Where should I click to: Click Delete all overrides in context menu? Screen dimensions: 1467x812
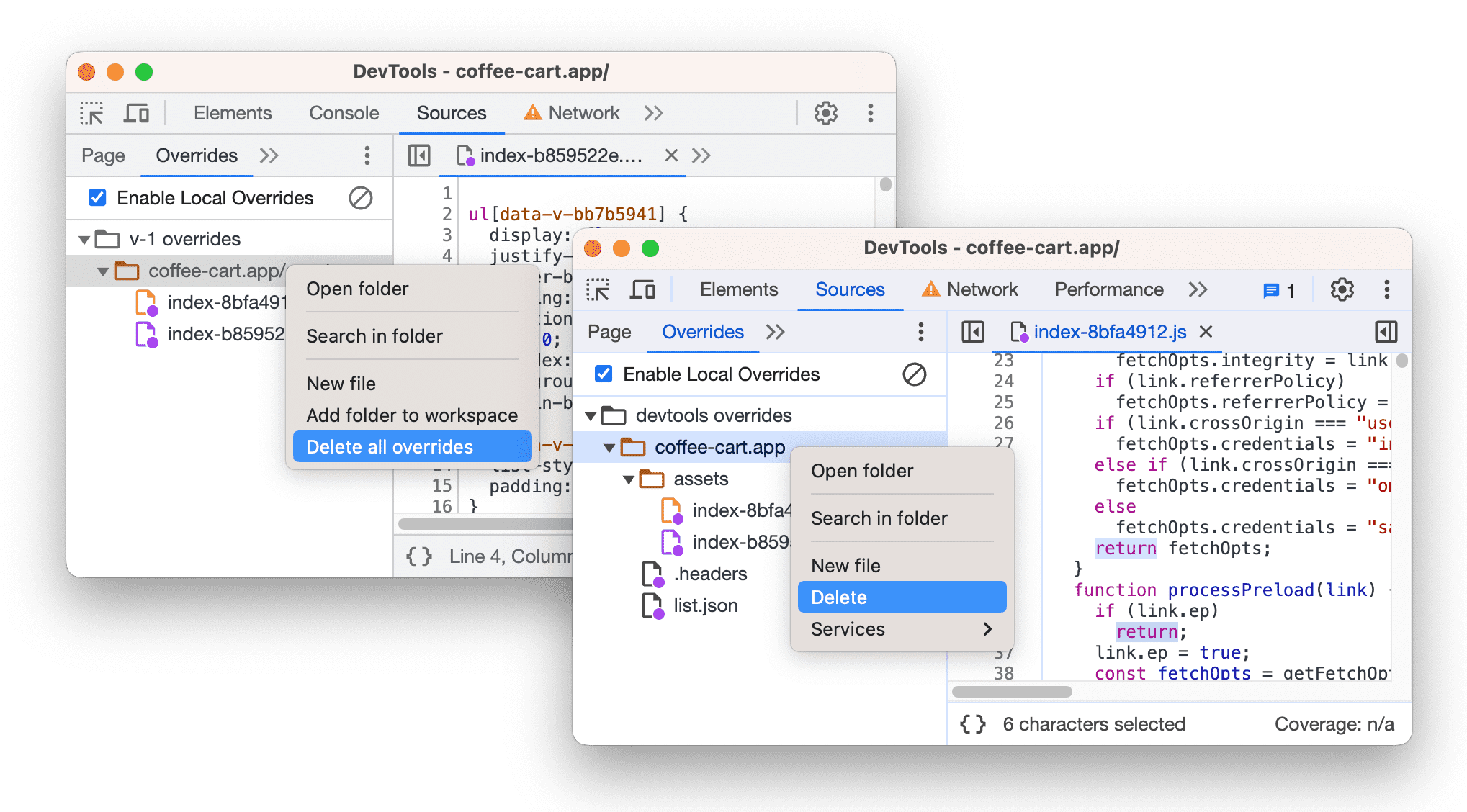pyautogui.click(x=389, y=447)
